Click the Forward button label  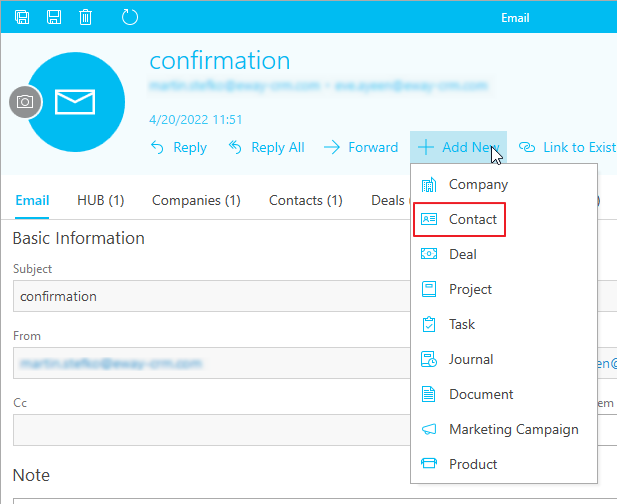(373, 148)
